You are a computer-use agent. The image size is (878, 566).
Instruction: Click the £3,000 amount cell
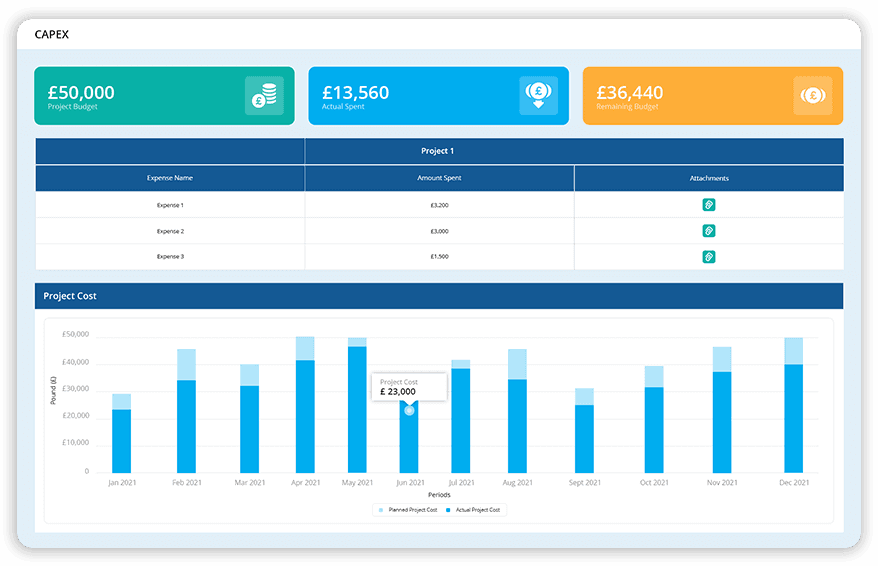440,231
